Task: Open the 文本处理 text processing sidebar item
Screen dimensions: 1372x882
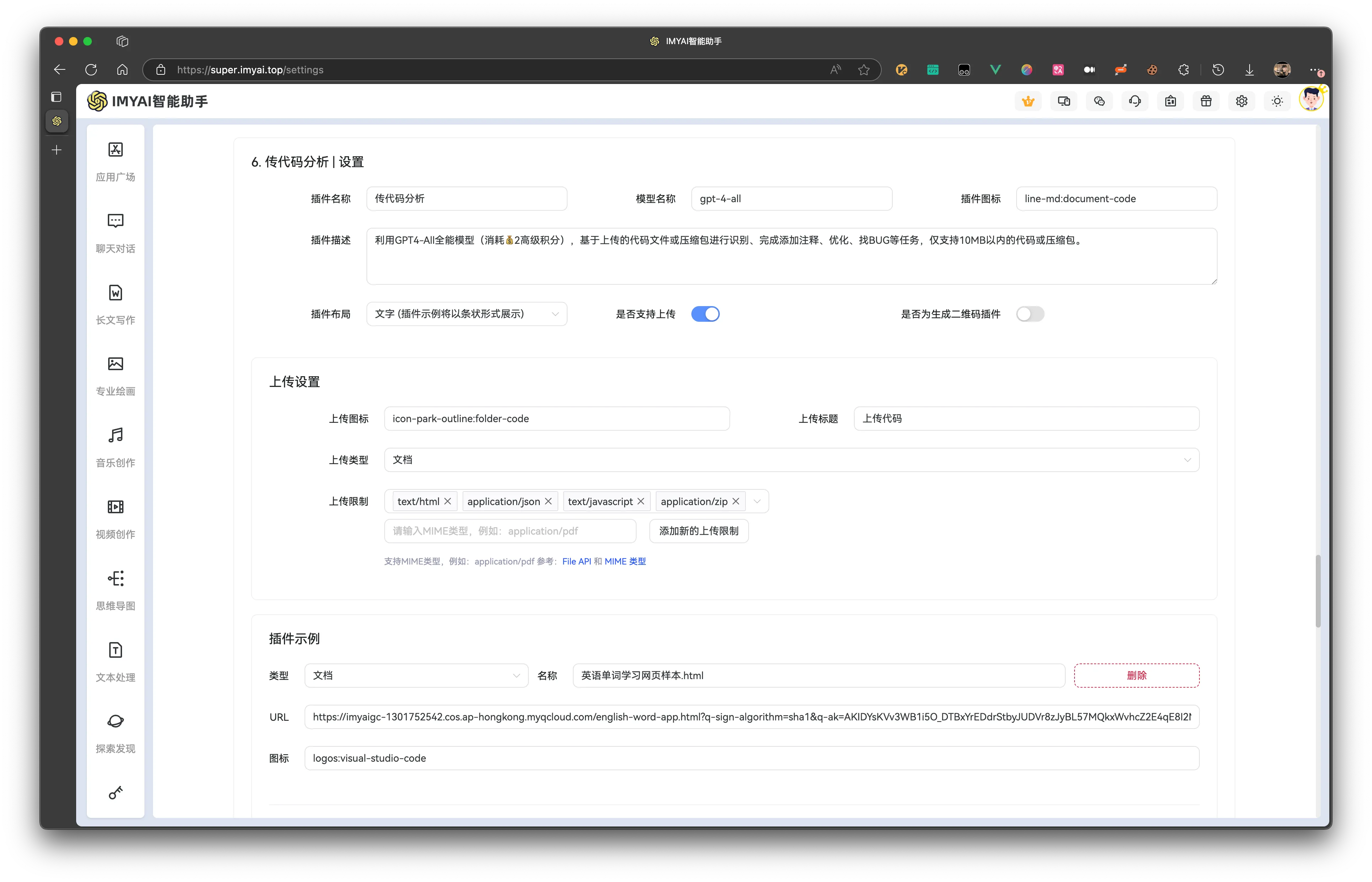Action: click(x=115, y=662)
